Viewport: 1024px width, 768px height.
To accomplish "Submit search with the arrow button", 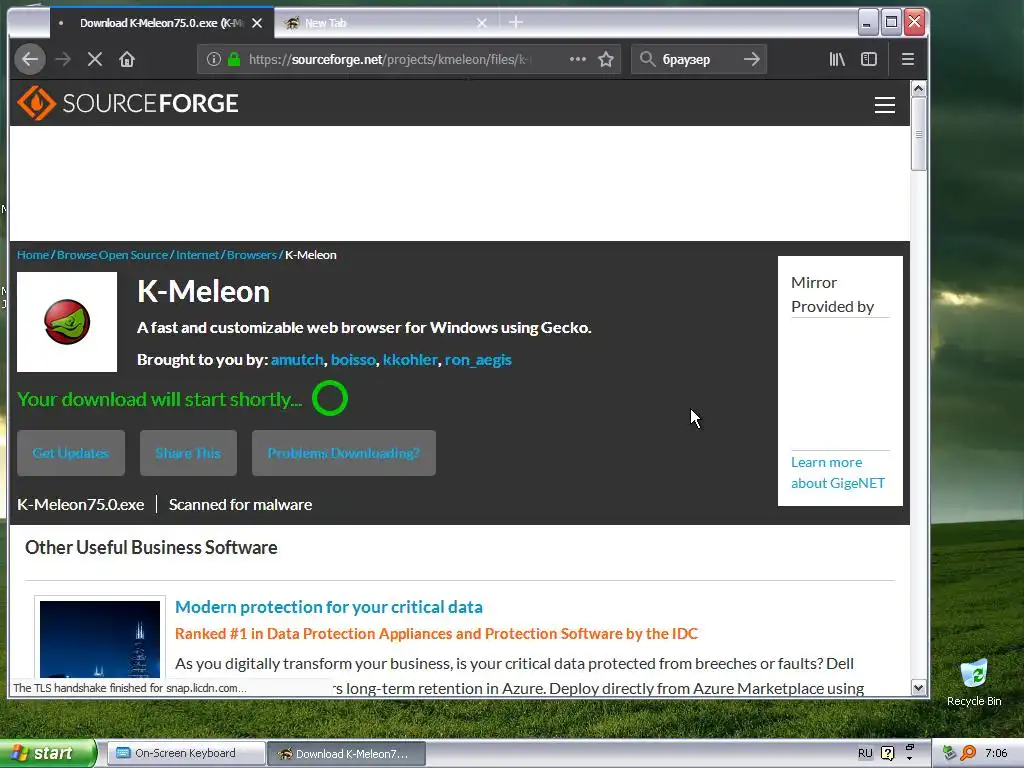I will point(752,59).
